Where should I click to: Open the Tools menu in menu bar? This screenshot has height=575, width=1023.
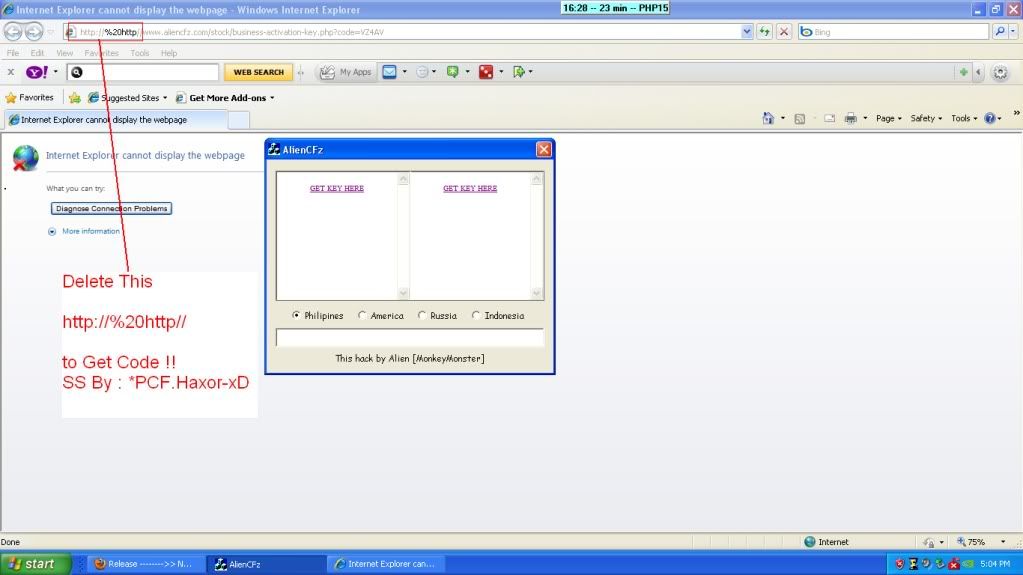pyautogui.click(x=139, y=53)
